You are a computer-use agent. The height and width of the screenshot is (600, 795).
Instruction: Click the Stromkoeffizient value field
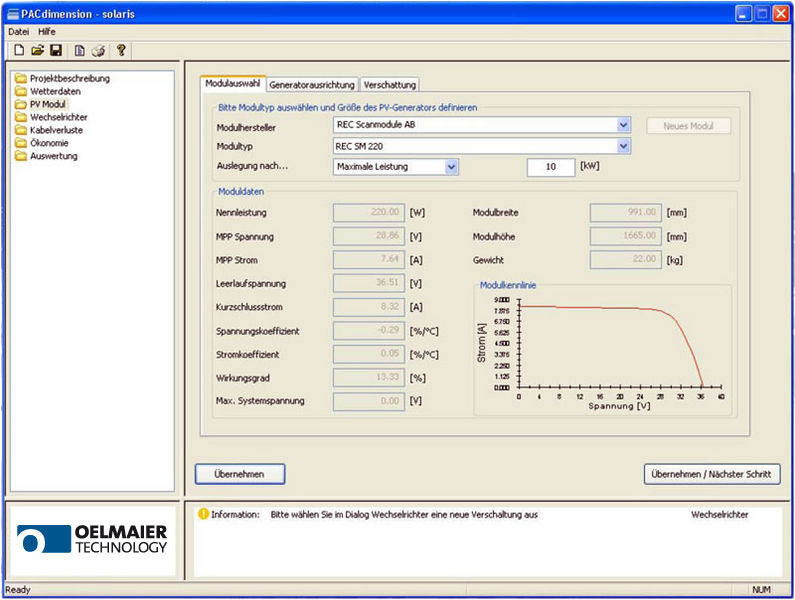pos(369,354)
